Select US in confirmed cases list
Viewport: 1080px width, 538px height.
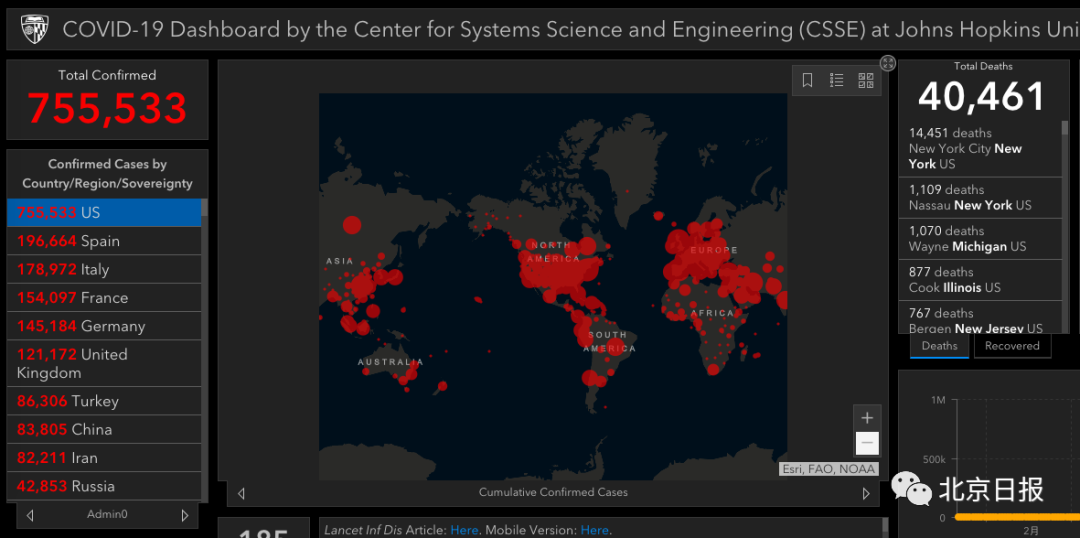coord(104,213)
